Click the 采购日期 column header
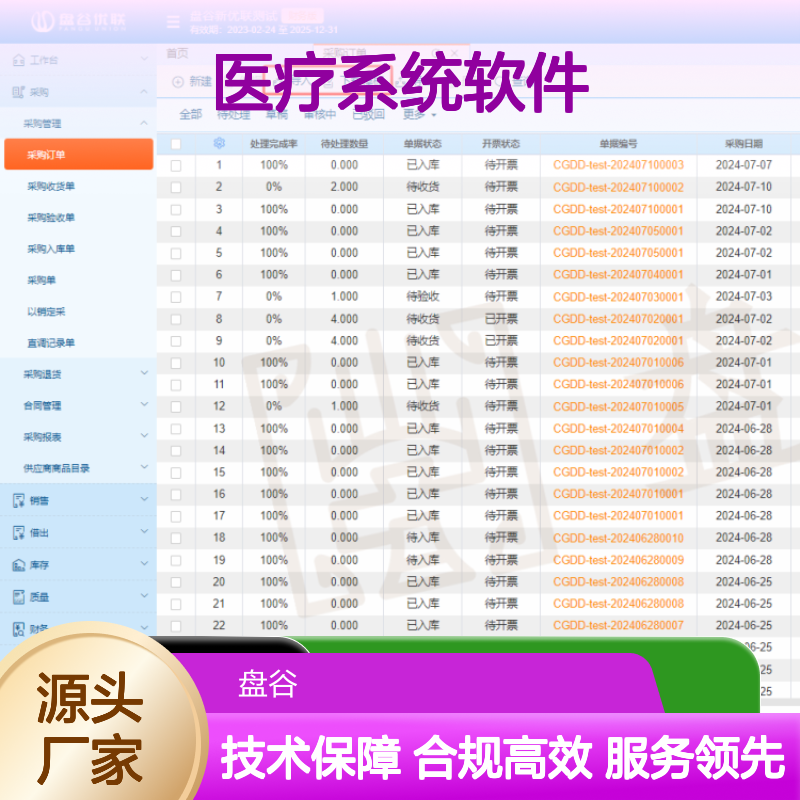The width and height of the screenshot is (800, 800). click(x=743, y=144)
